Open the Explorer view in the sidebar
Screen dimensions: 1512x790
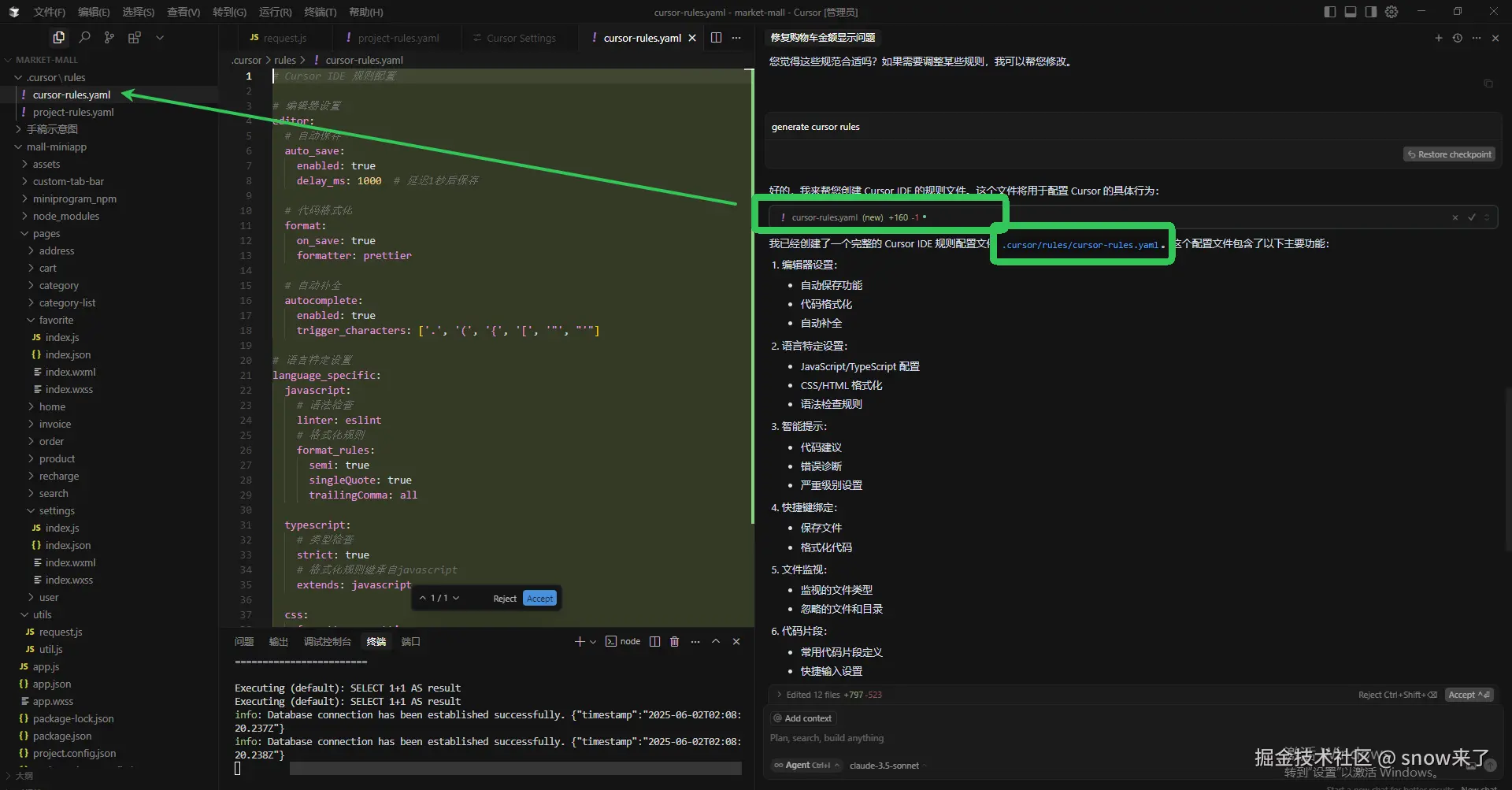(x=59, y=37)
